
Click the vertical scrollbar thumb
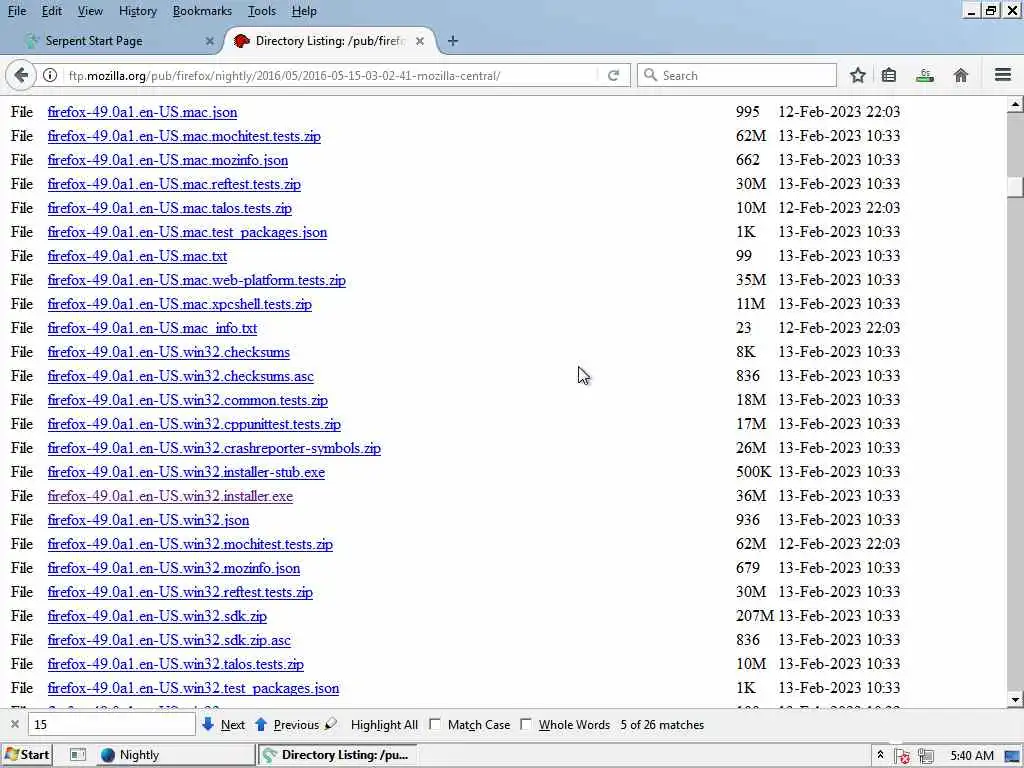click(x=1015, y=186)
